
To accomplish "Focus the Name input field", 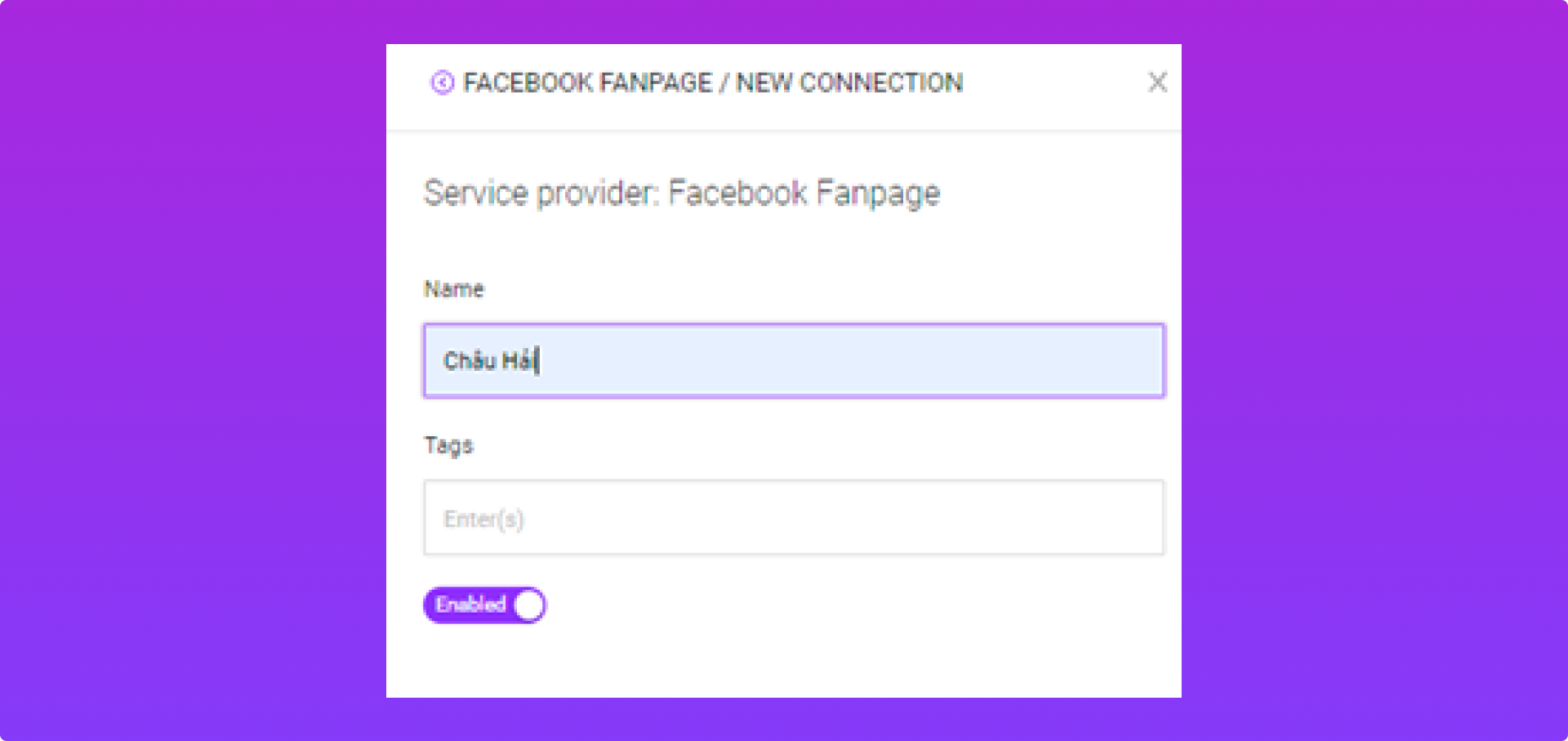I will point(793,360).
